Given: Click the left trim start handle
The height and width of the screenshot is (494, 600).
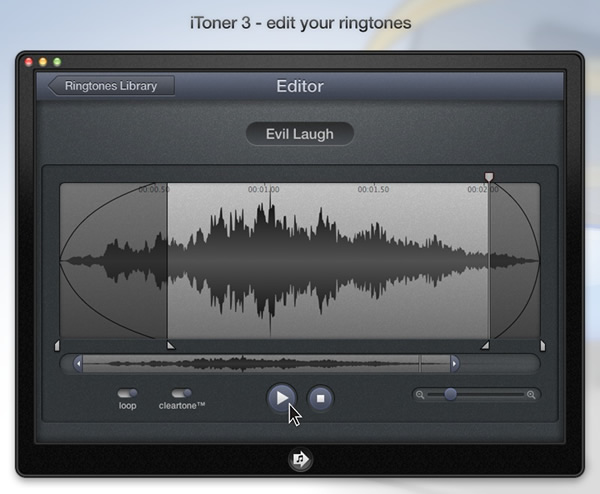Looking at the screenshot, I should pos(57,346).
